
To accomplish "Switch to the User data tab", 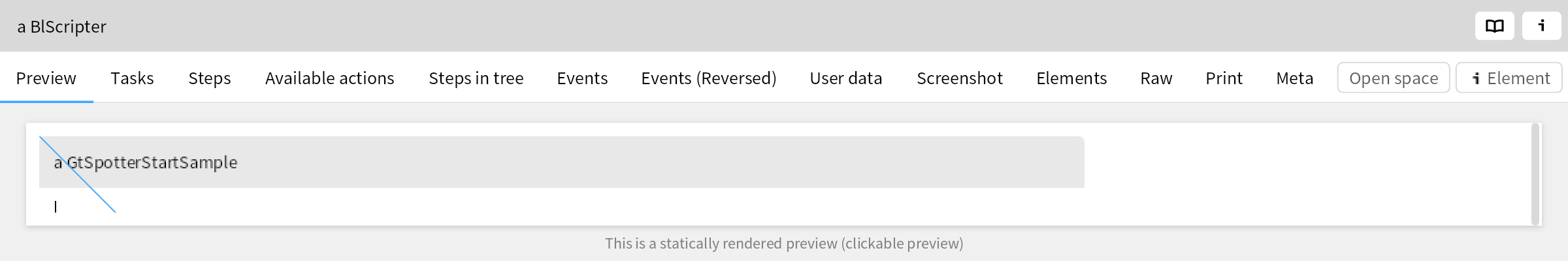I will point(846,78).
